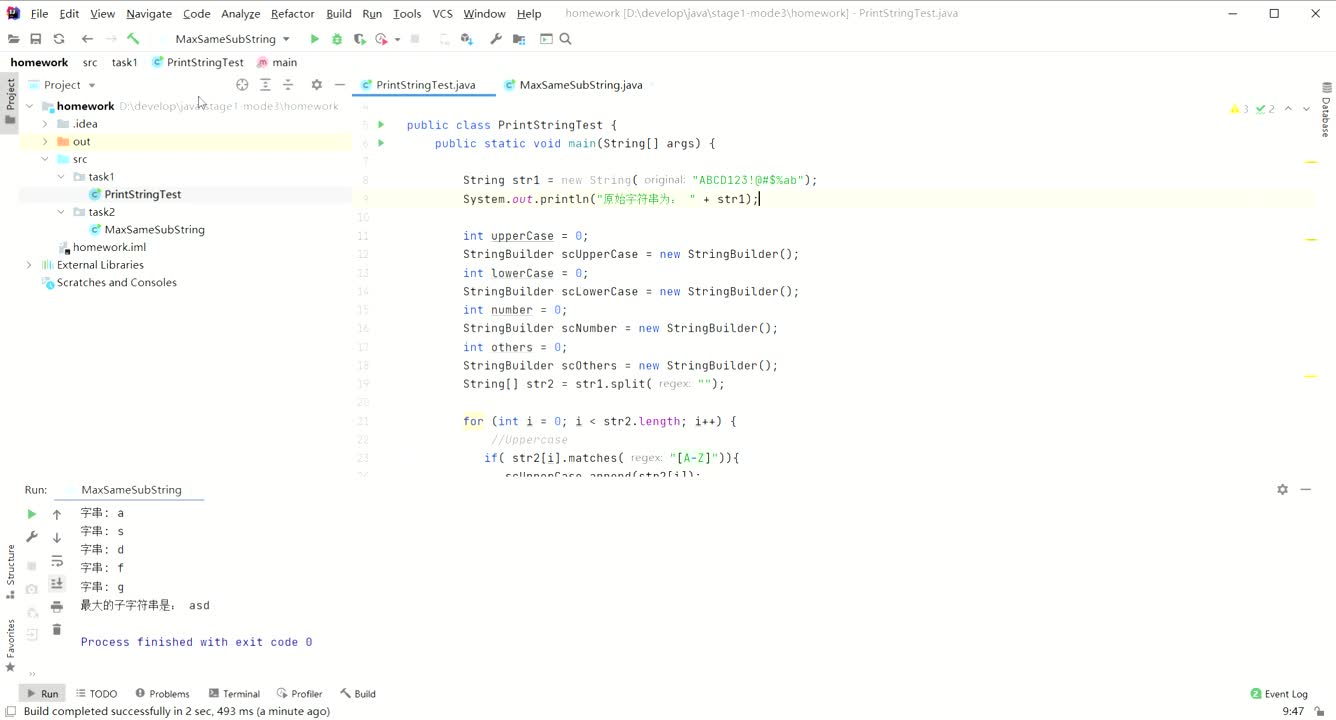
Task: Open the File menu
Action: pos(39,14)
